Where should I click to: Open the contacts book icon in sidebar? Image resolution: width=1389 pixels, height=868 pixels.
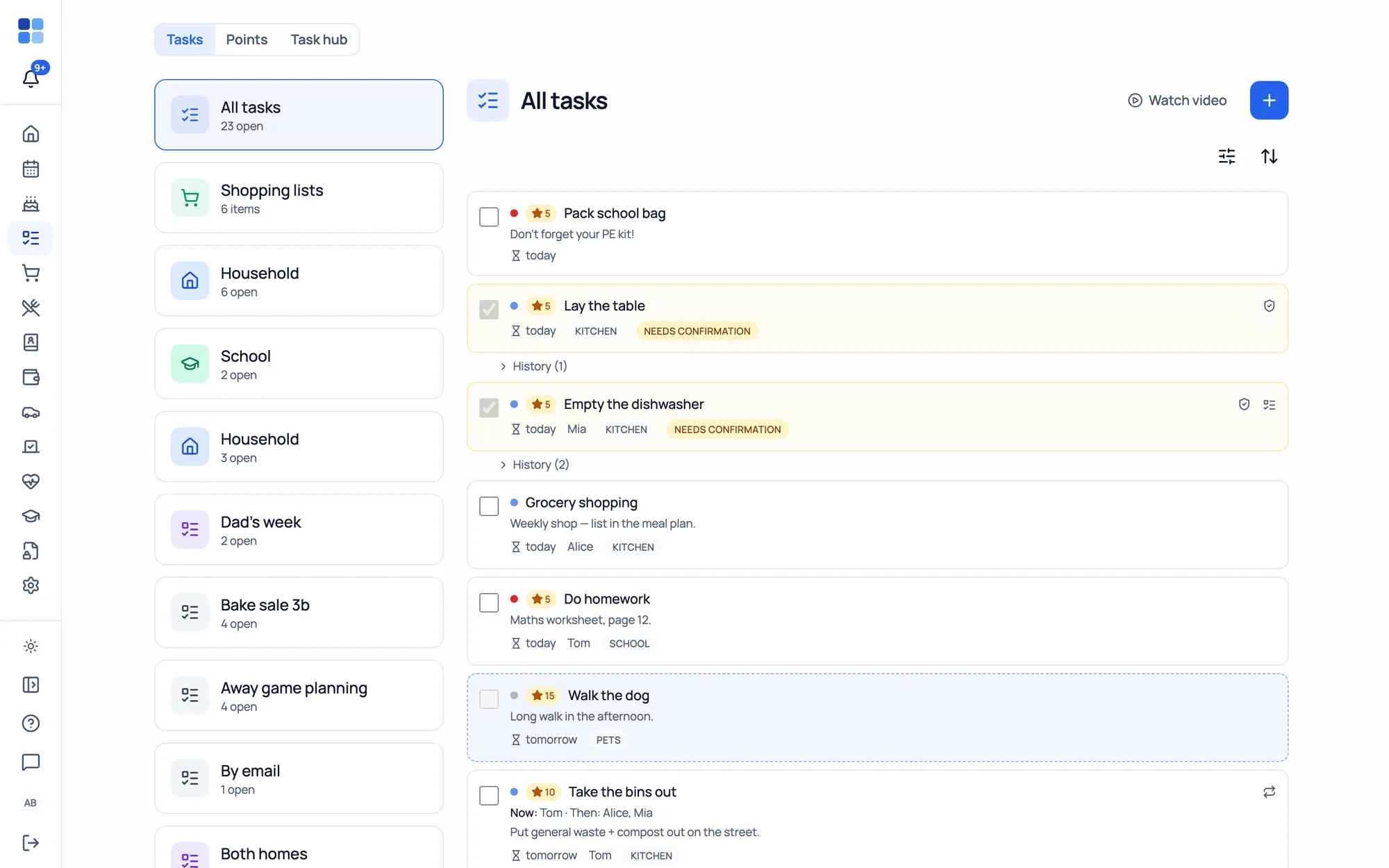31,342
